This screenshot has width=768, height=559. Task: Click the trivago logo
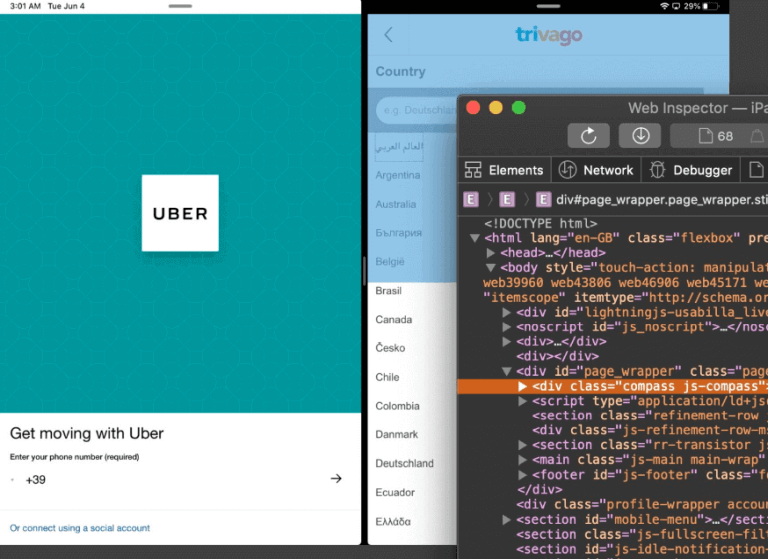pyautogui.click(x=549, y=35)
